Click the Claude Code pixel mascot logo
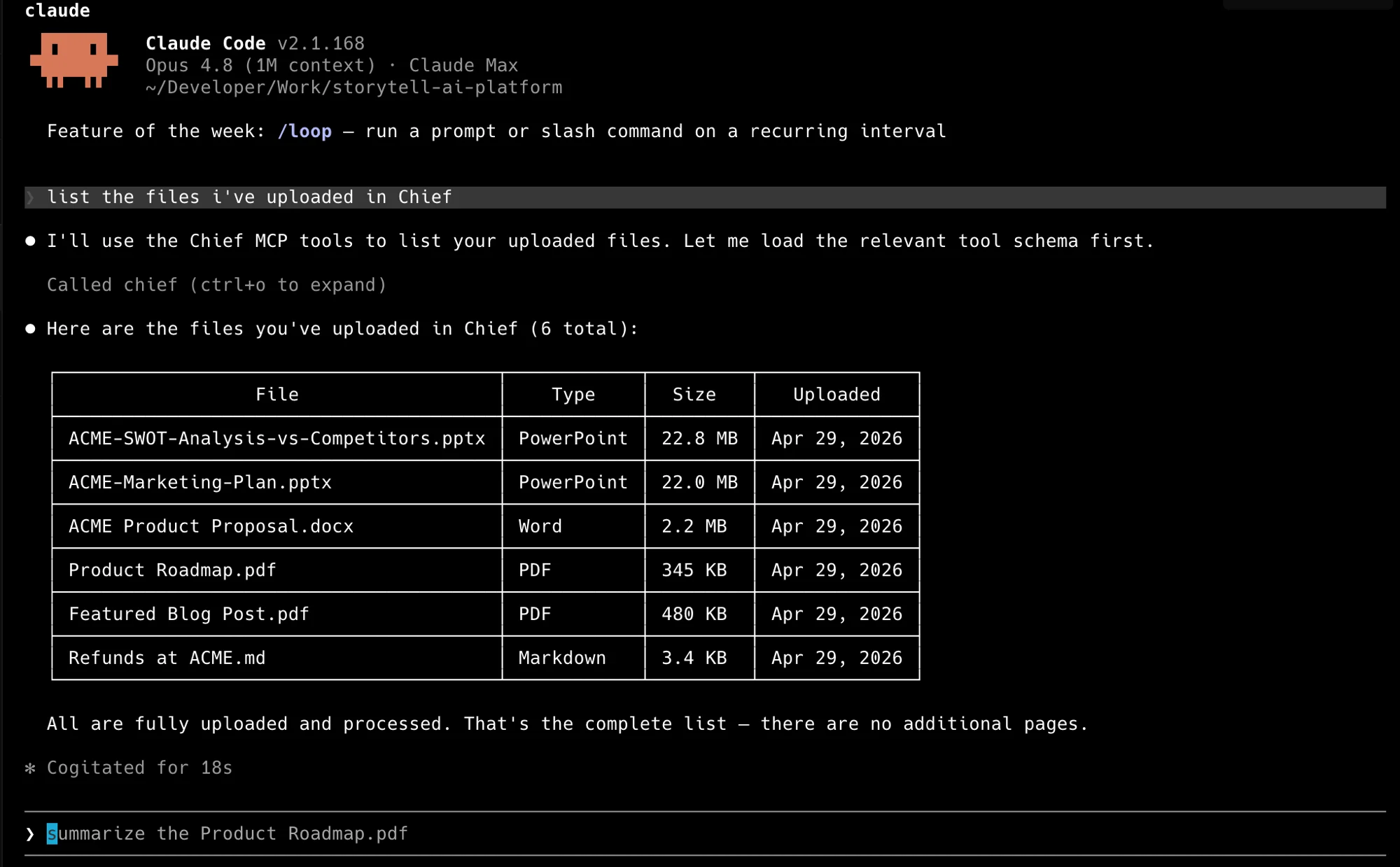 pos(73,60)
